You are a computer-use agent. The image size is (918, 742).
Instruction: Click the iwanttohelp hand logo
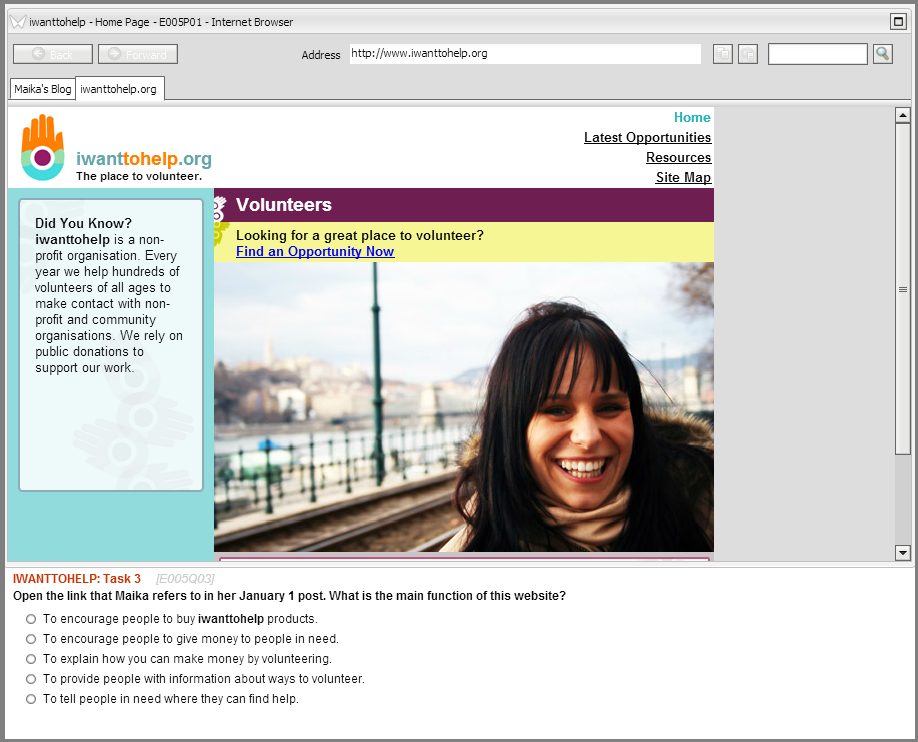tap(42, 148)
